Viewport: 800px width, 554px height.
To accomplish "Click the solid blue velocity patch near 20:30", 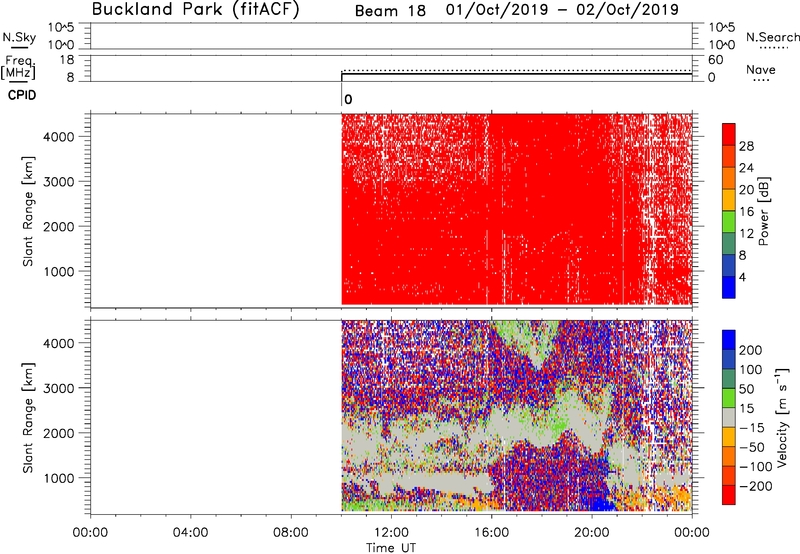I will [601, 502].
